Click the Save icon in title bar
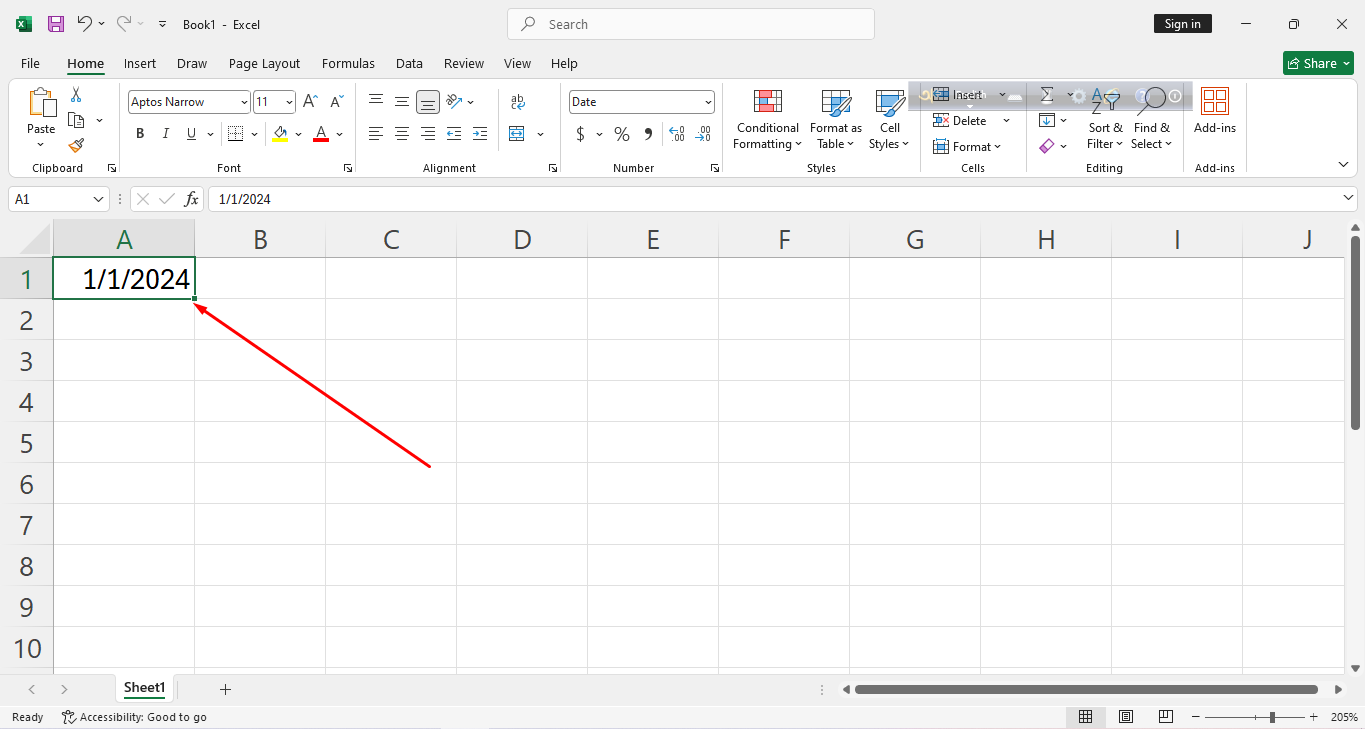 coord(56,24)
